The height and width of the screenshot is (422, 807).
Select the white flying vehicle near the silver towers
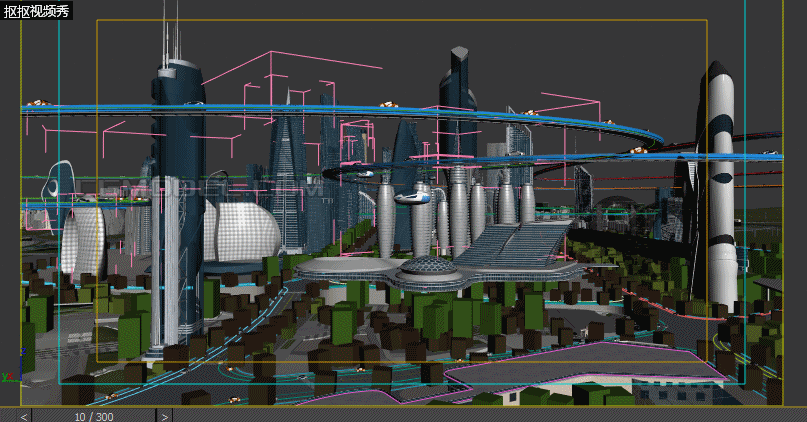(412, 198)
